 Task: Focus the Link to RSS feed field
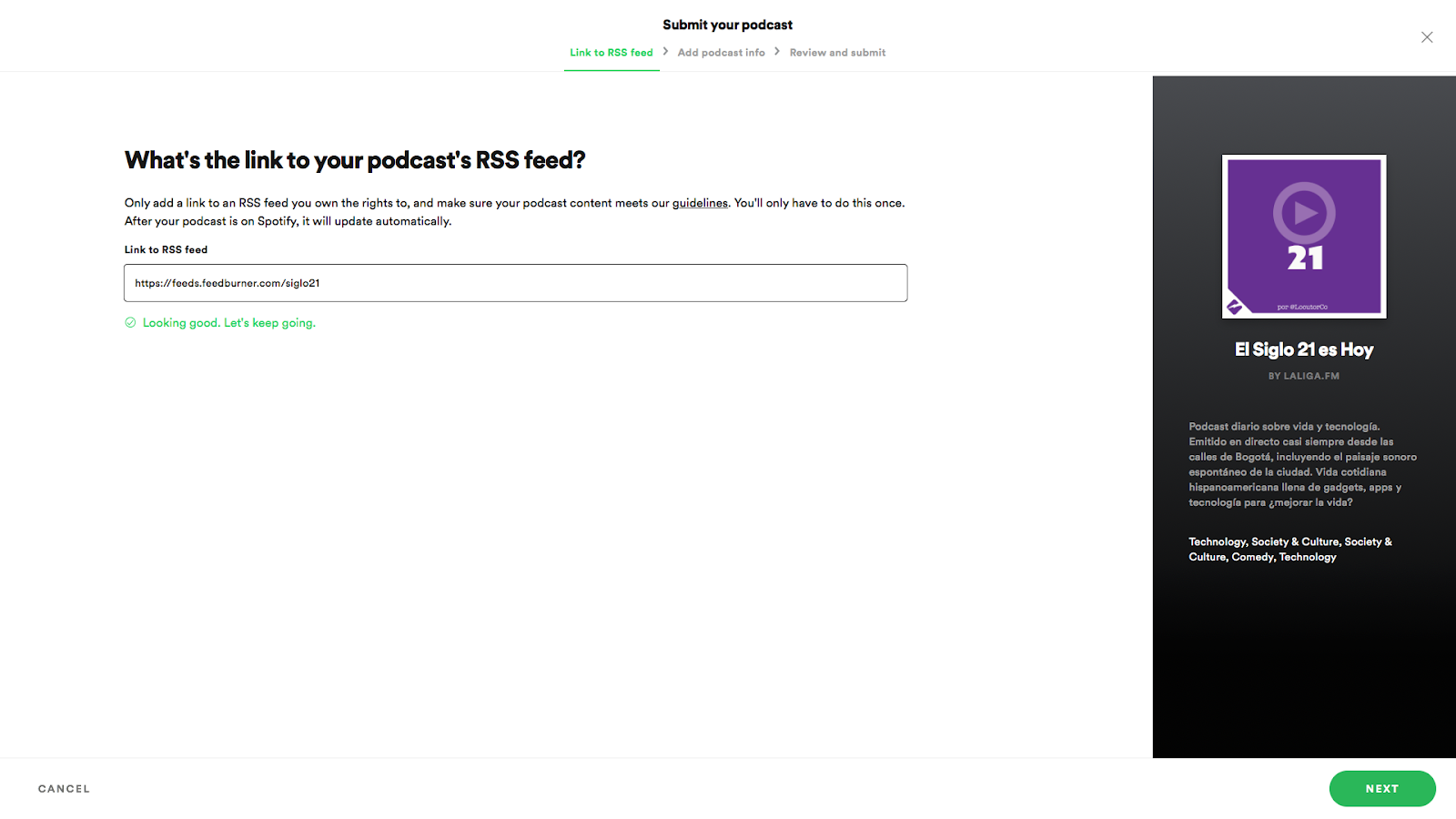pos(516,283)
